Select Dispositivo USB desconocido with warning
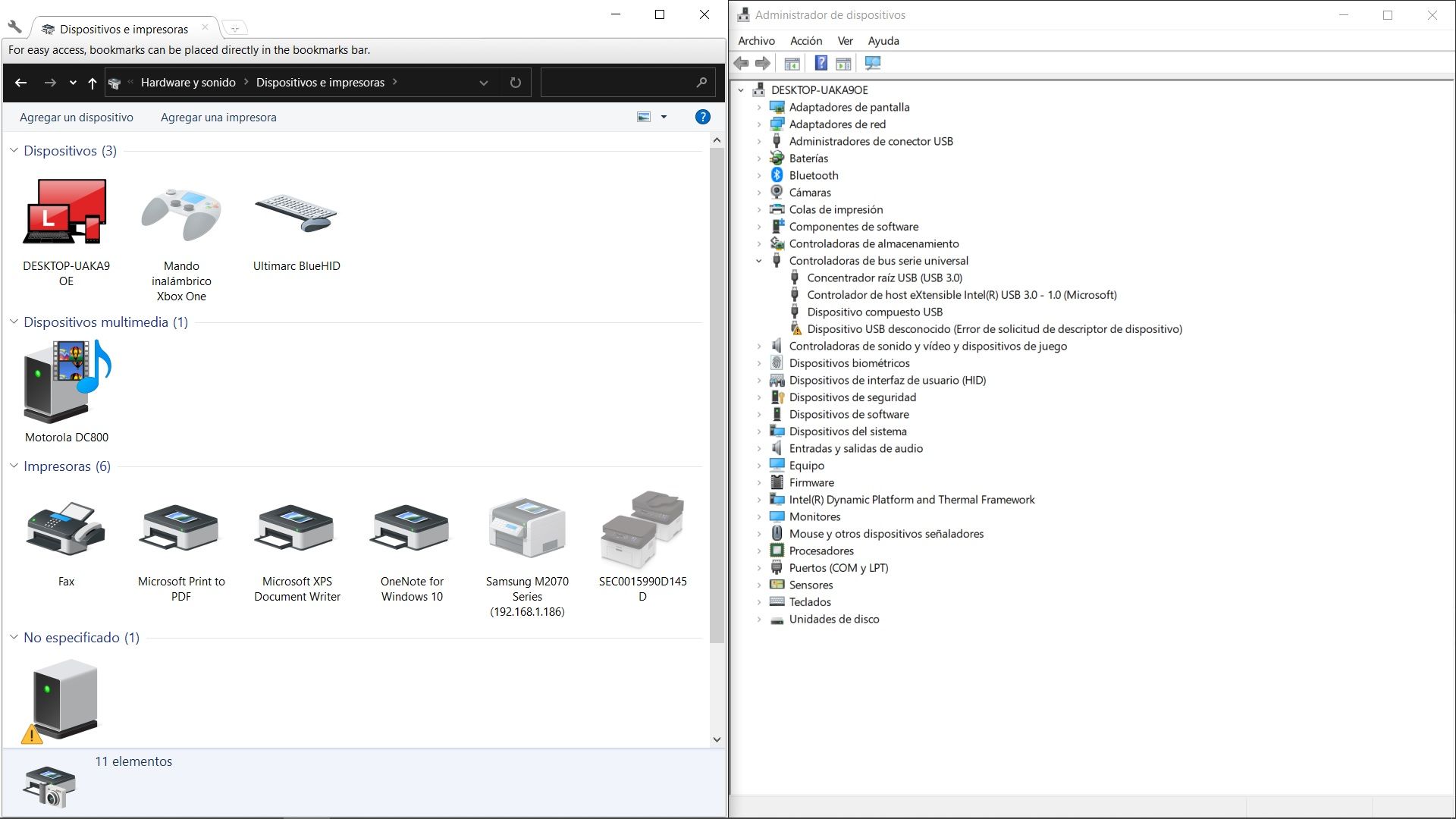1456x819 pixels. tap(994, 329)
